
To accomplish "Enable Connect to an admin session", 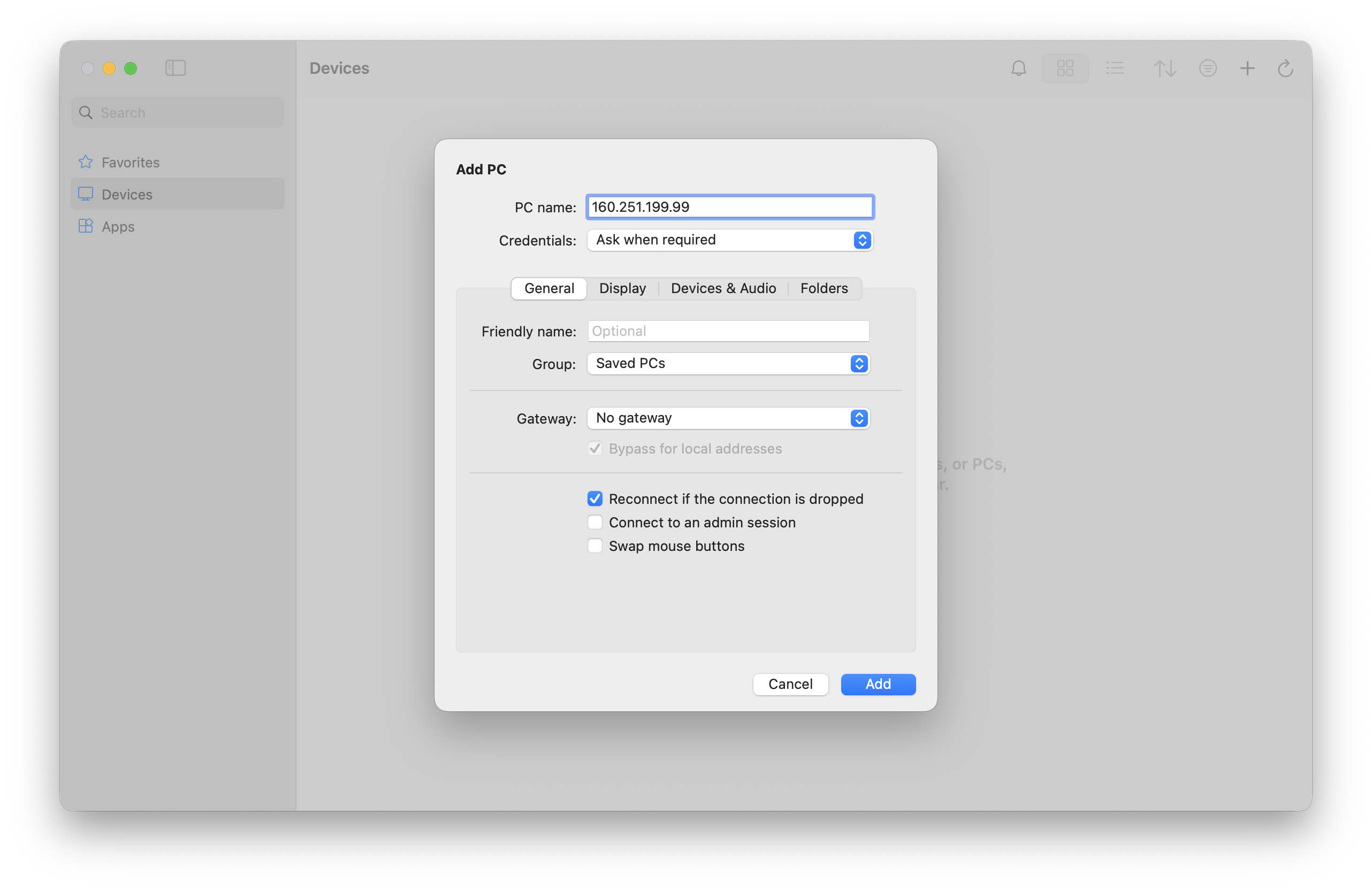I will (595, 522).
